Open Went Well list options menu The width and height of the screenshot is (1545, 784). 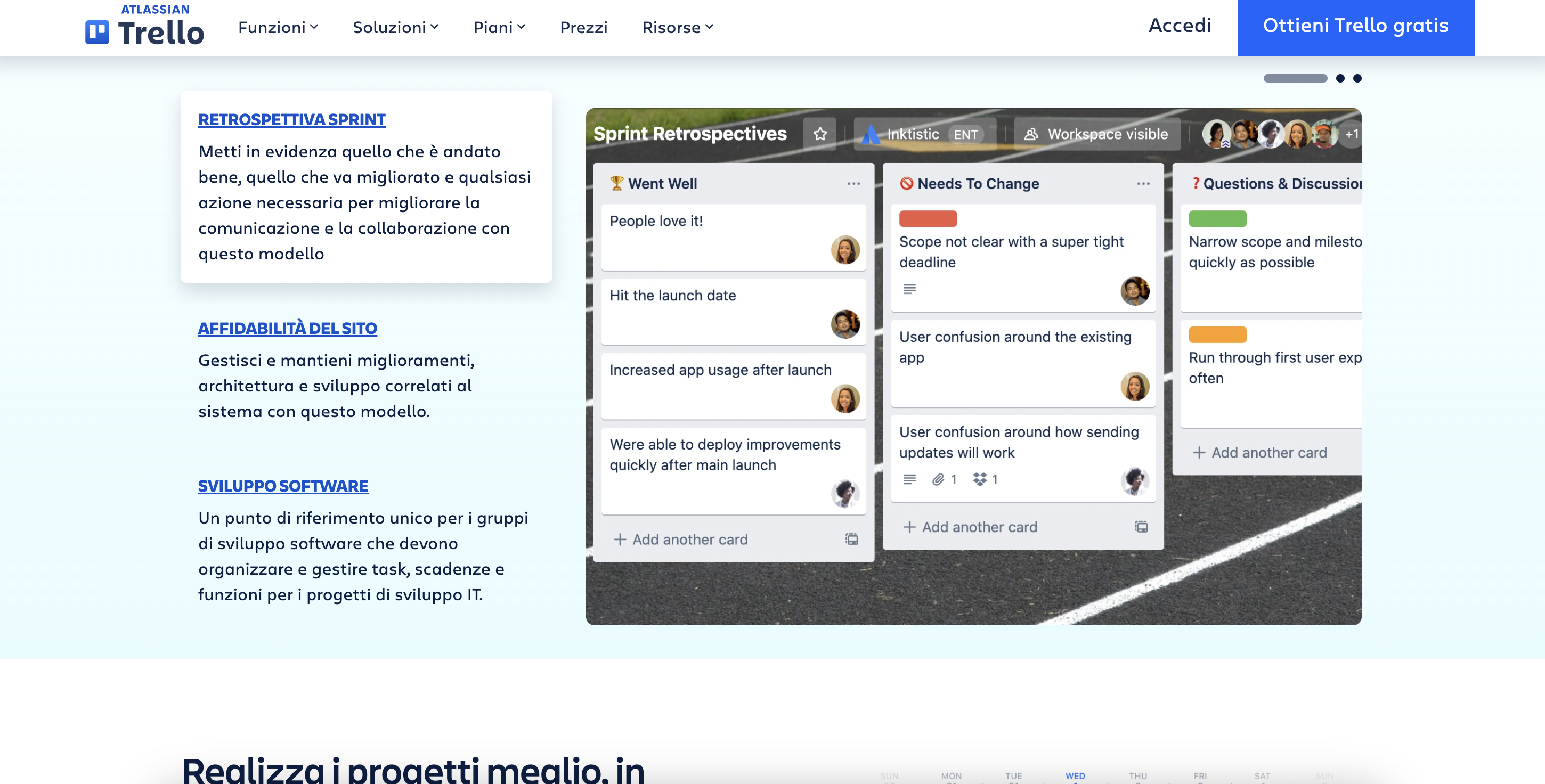(x=853, y=183)
